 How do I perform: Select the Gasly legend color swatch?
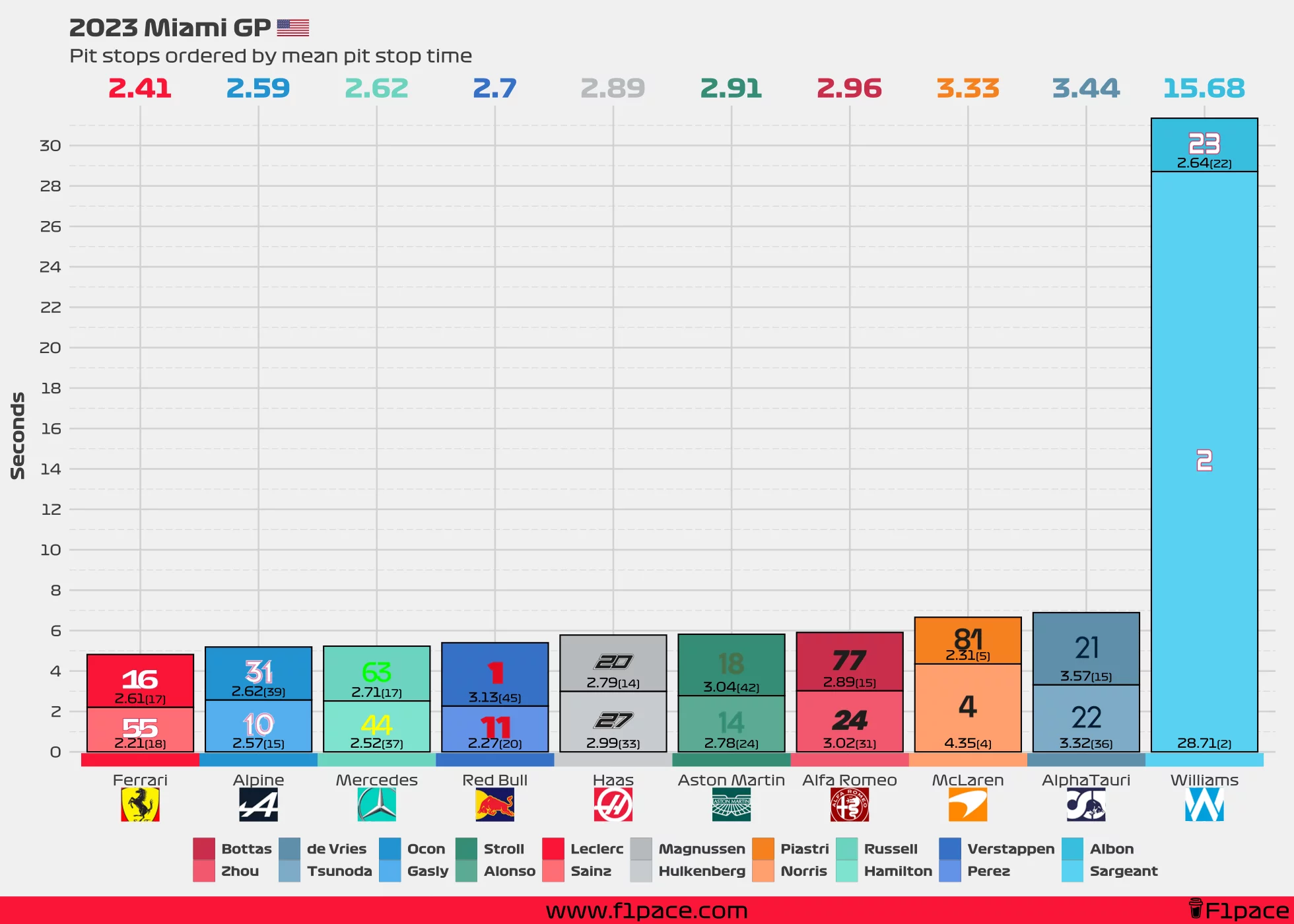[390, 871]
